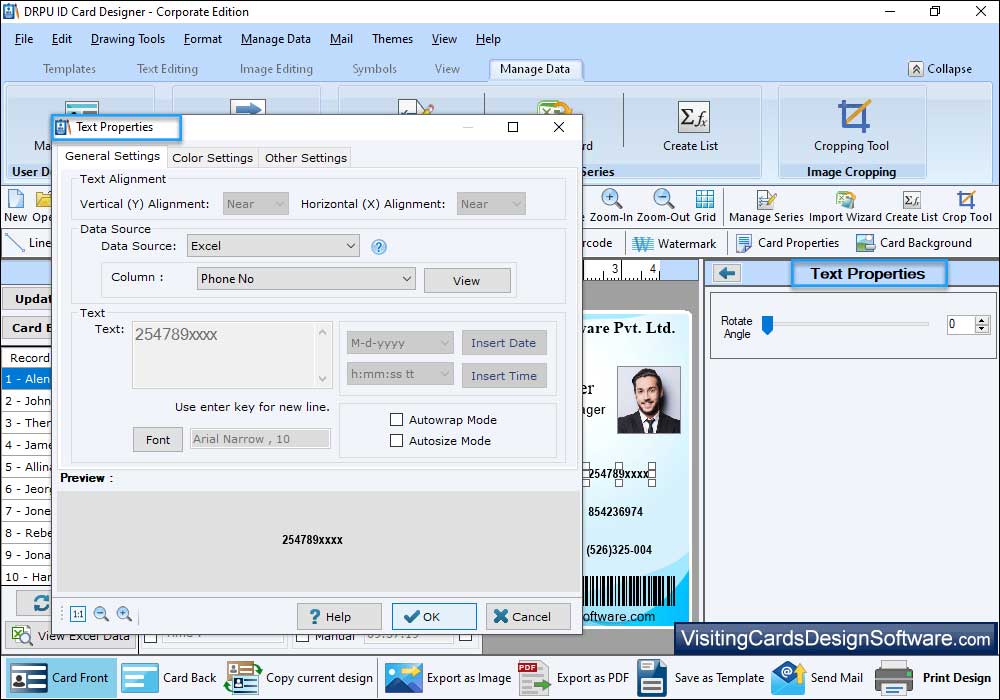
Task: Click the preview zoom-in magnifier icon
Action: pyautogui.click(x=124, y=614)
